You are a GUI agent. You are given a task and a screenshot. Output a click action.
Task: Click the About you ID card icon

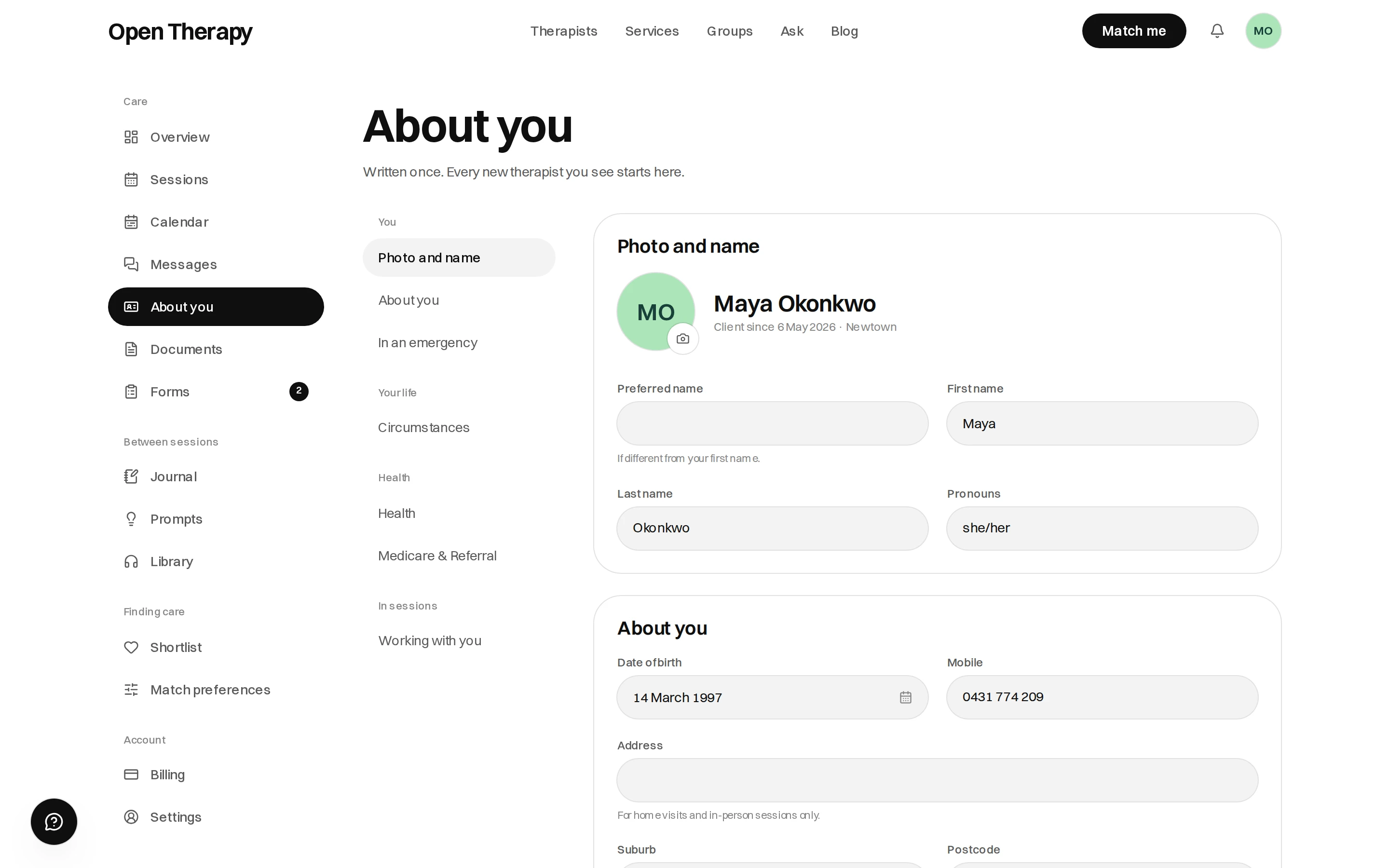(x=131, y=307)
